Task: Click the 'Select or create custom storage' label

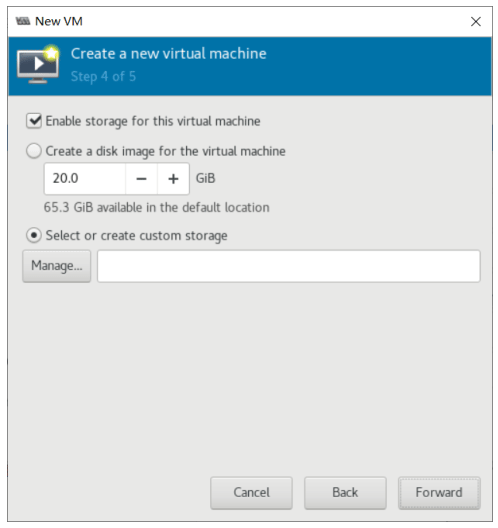Action: point(136,236)
